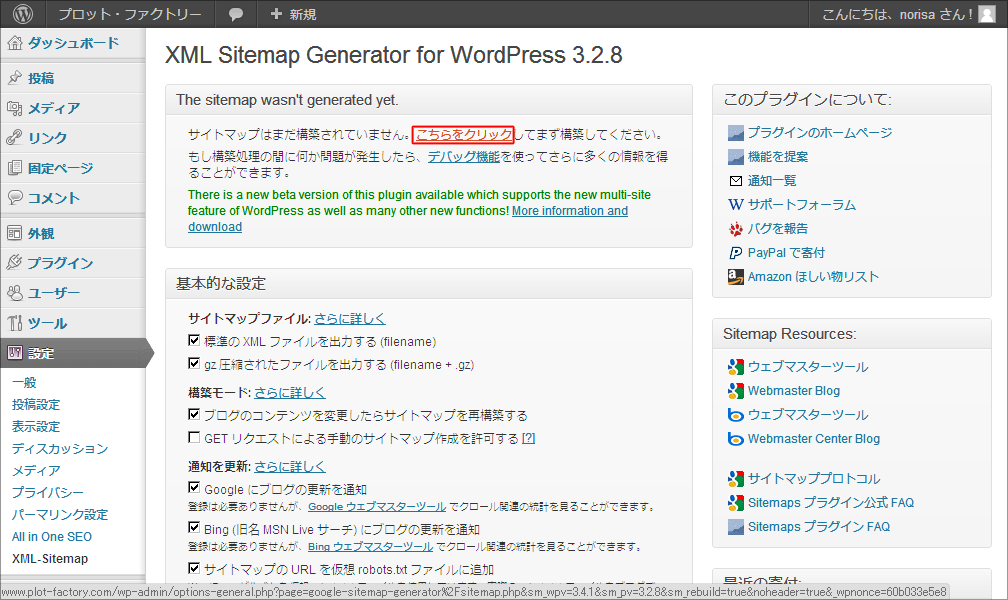Click こちらをクリック link to build sitemap
This screenshot has width=1008, height=600.
point(464,134)
